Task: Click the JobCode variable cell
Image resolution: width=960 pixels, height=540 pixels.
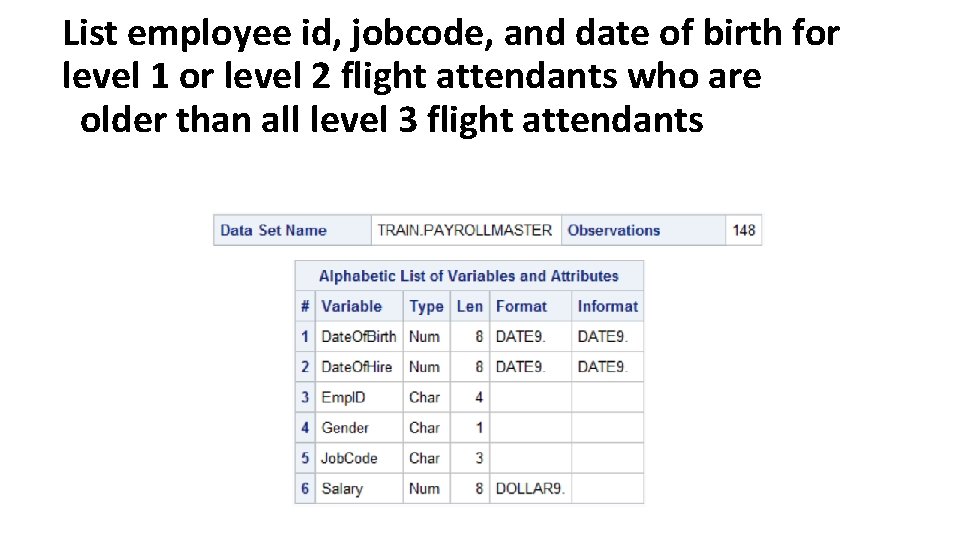Action: 359,458
